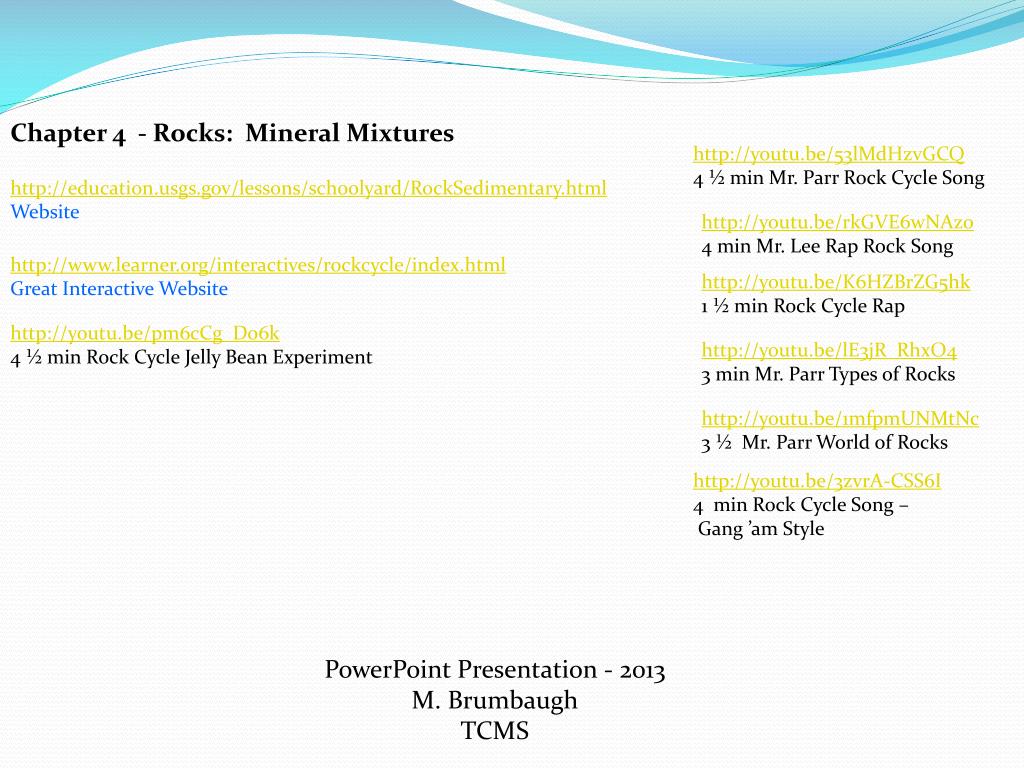Open the education.usgs.gov RockSedimentary link
The height and width of the screenshot is (768, 1024).
pyautogui.click(x=308, y=188)
